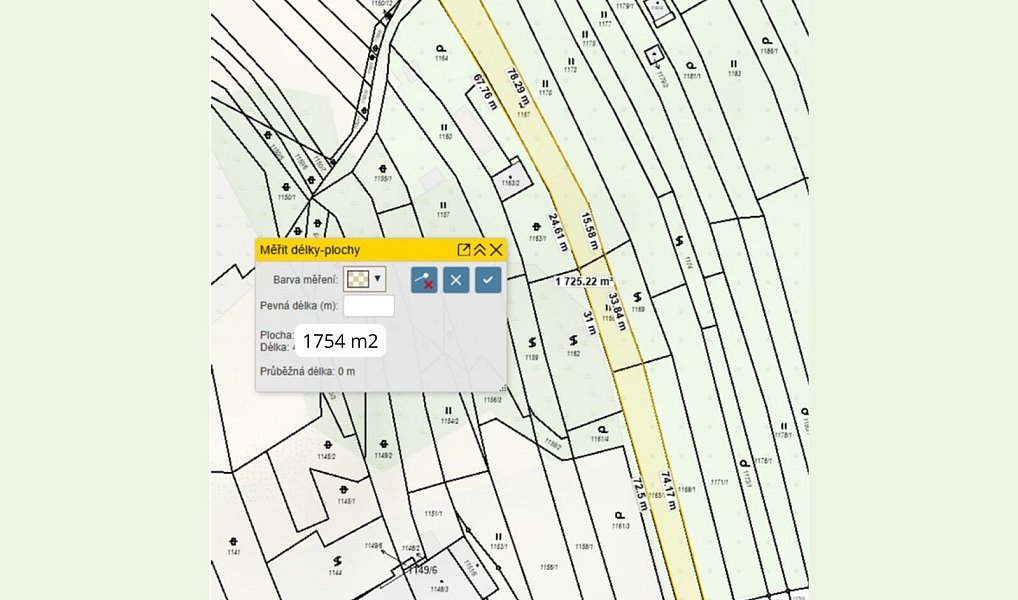Select parcel number 1151/1 on the map
The height and width of the screenshot is (600, 1018).
[433, 514]
